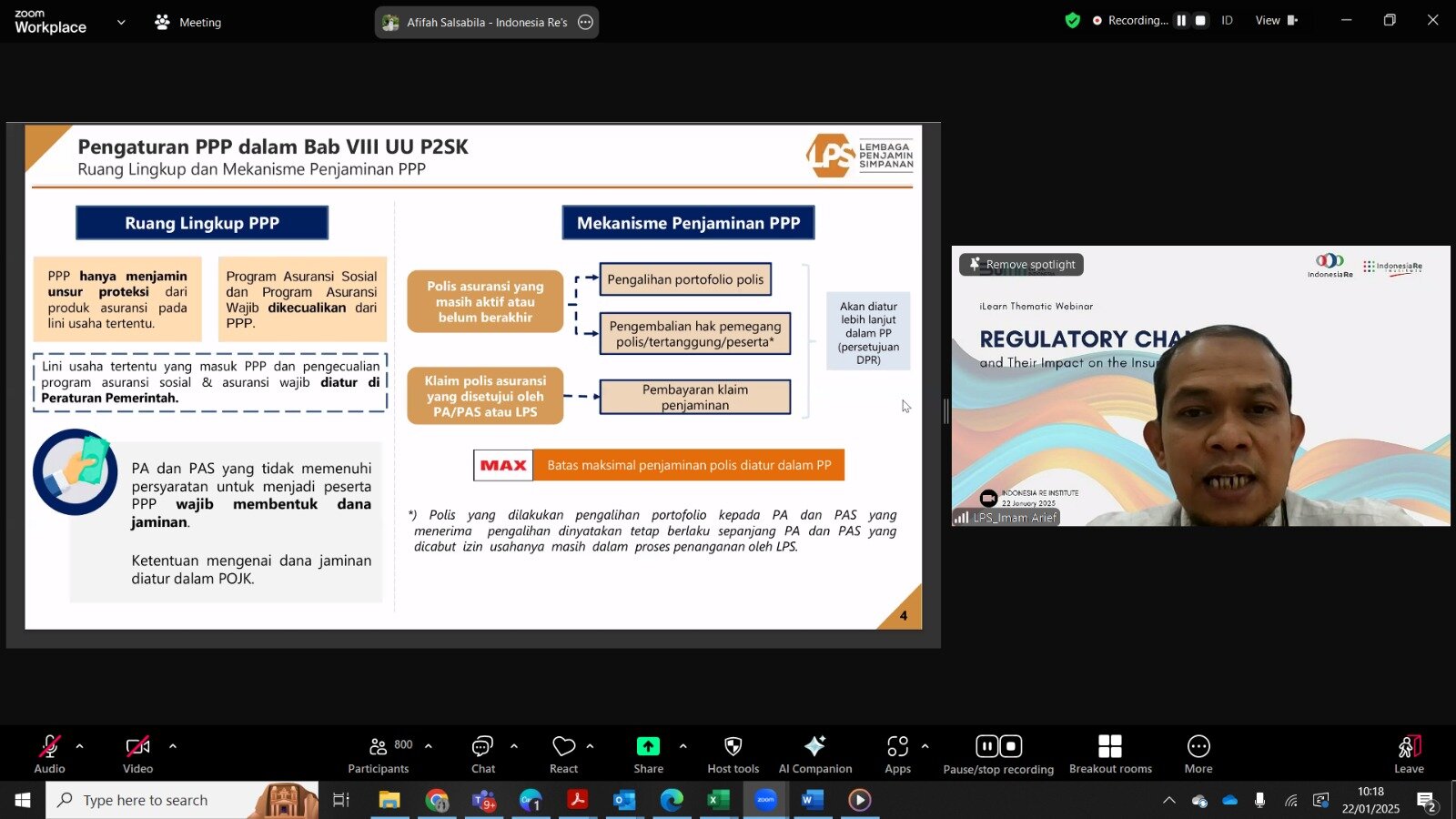Open the clock showing 10:18

pyautogui.click(x=1370, y=800)
